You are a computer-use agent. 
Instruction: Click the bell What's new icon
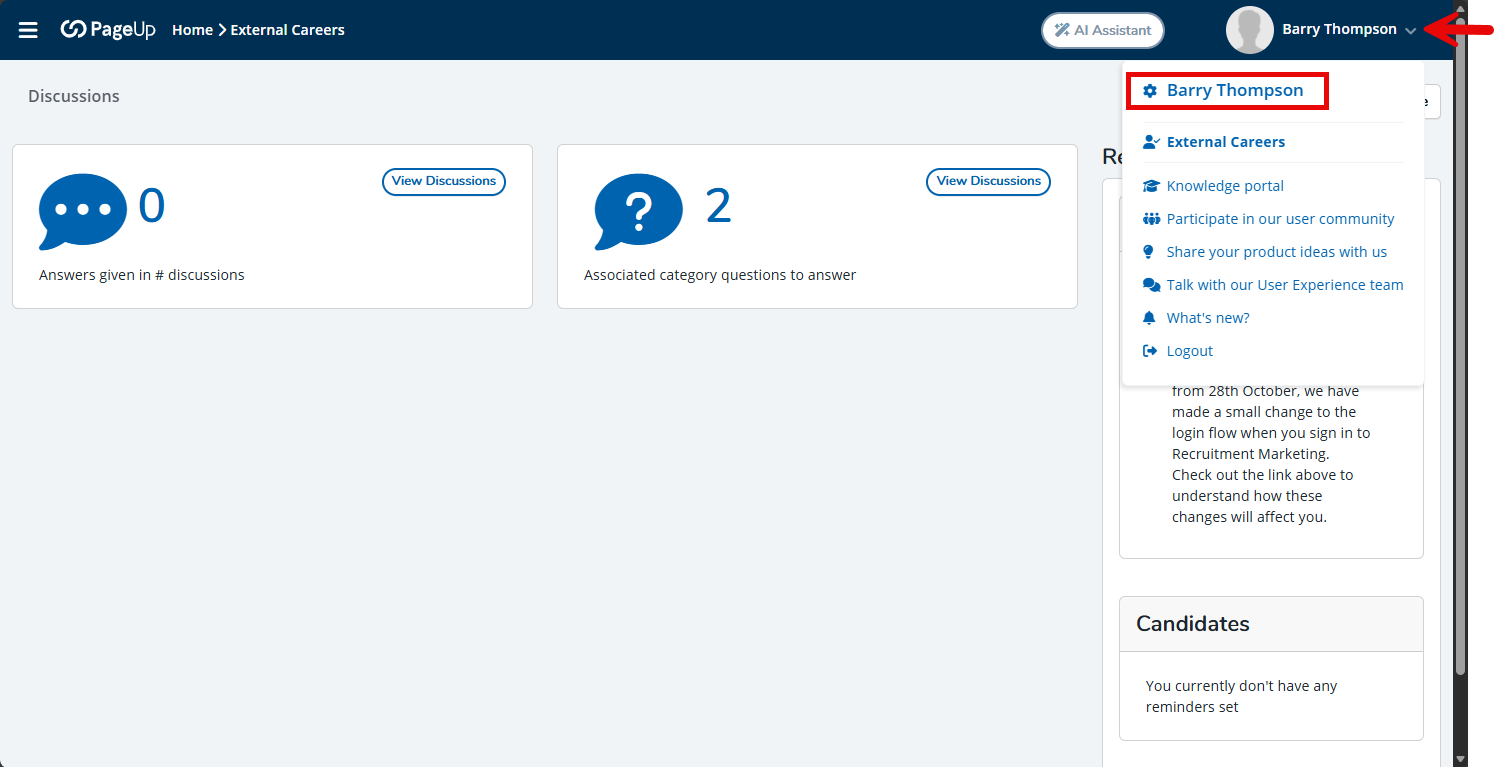coord(1149,318)
